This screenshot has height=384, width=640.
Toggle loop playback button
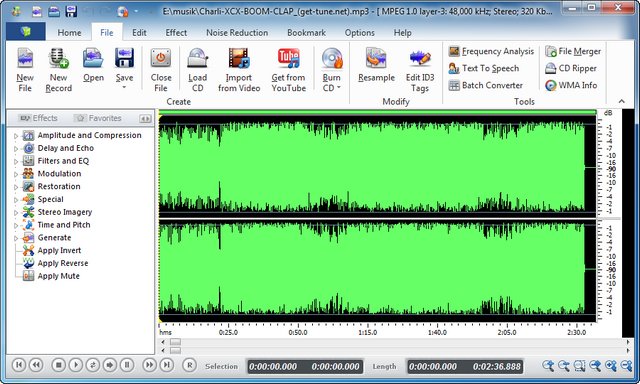coord(93,365)
